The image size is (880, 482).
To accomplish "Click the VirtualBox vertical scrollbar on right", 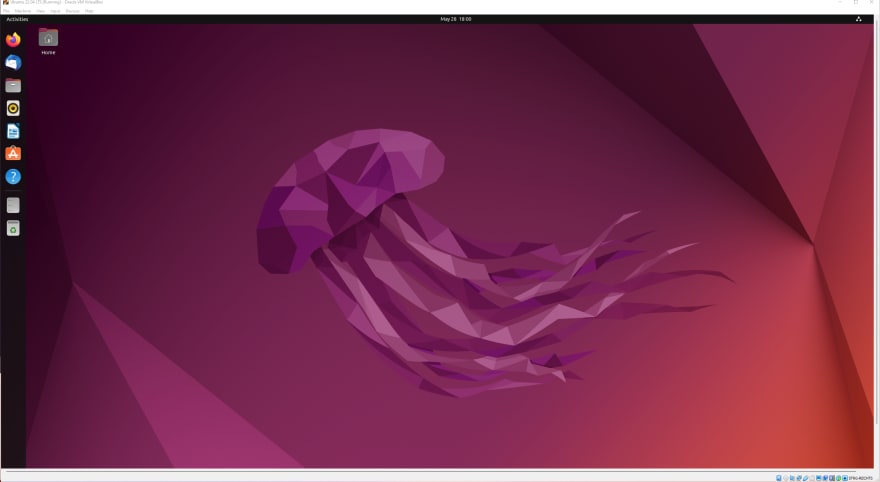I will 877,224.
